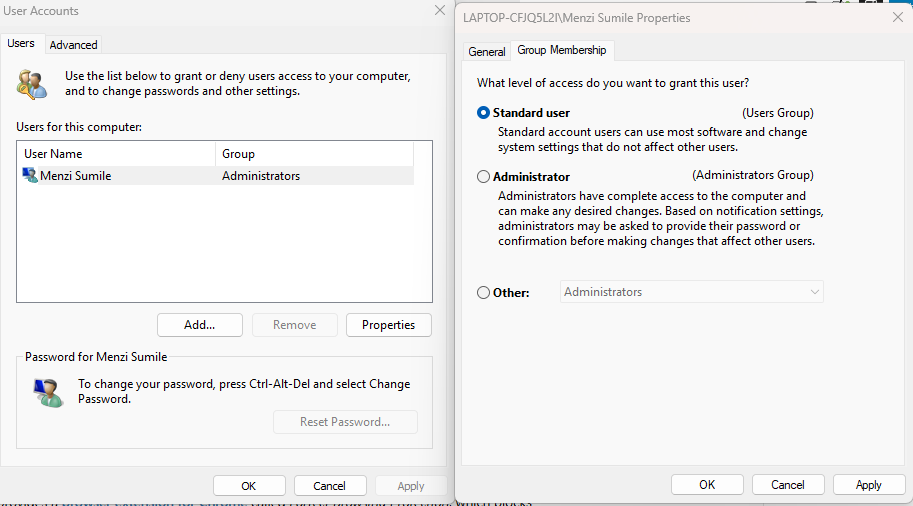Close the User Accounts dialog window
This screenshot has height=506, width=913.
point(439,11)
